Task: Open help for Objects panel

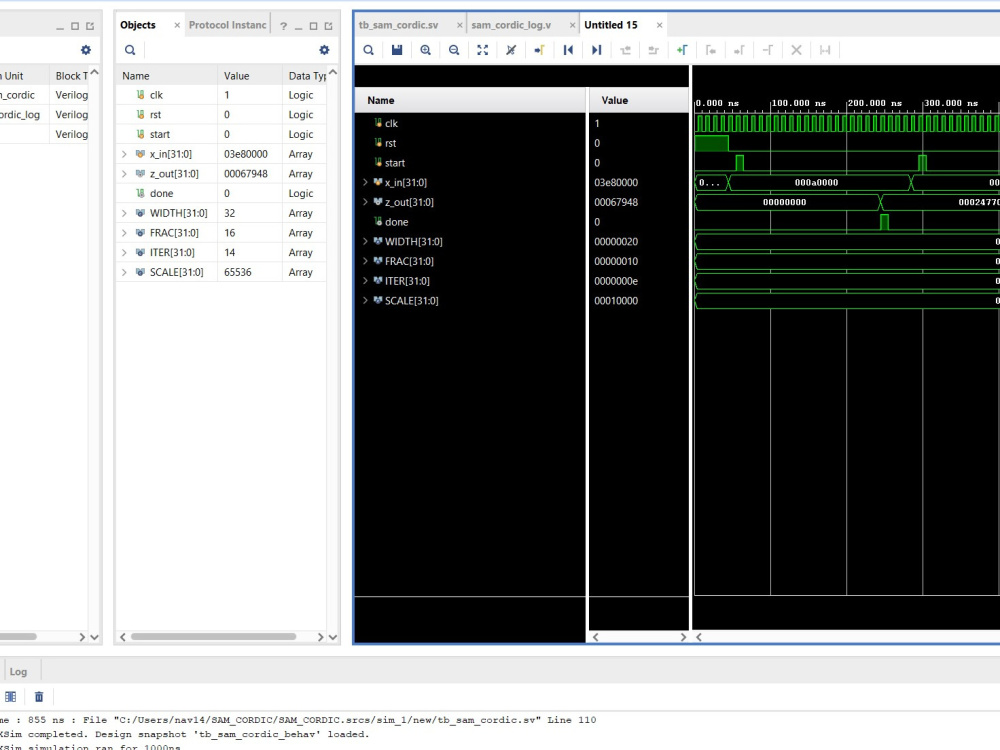Action: click(x=283, y=26)
